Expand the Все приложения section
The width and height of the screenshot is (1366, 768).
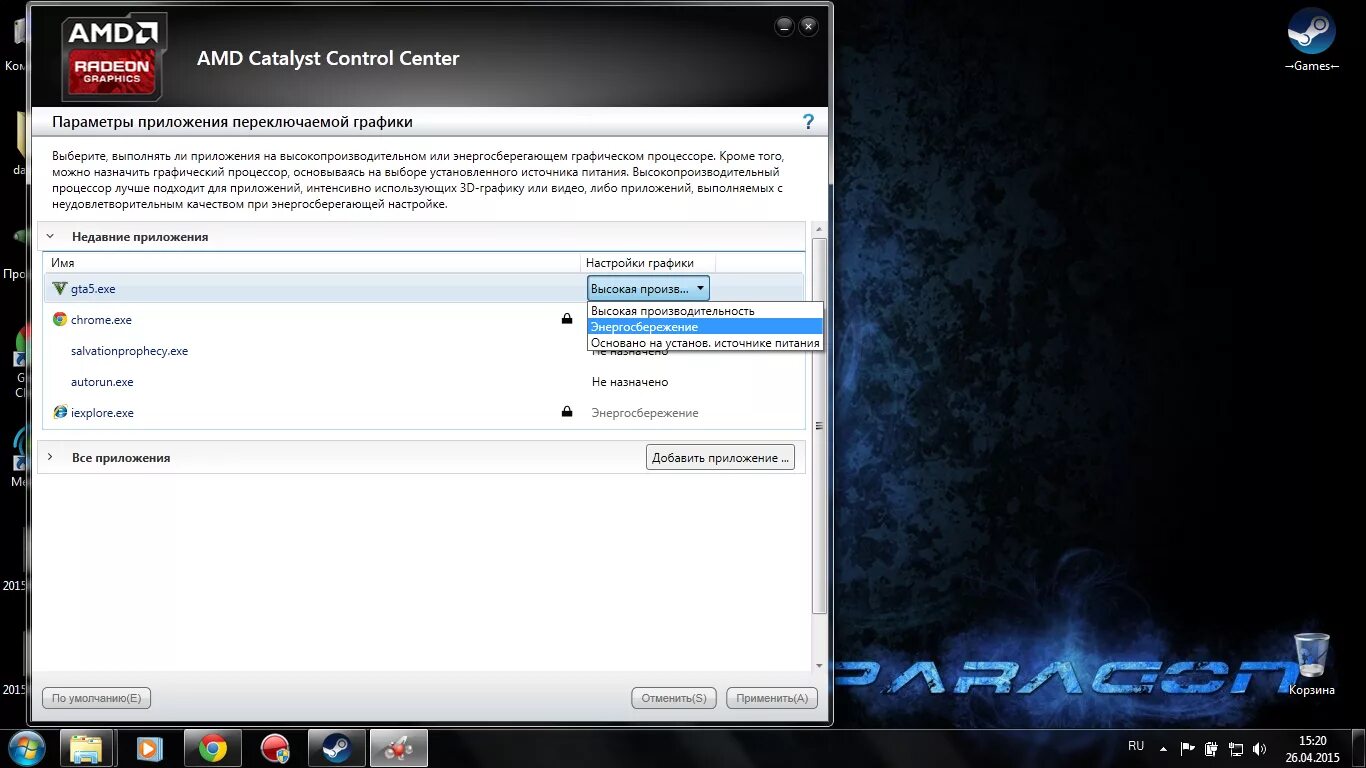click(50, 457)
